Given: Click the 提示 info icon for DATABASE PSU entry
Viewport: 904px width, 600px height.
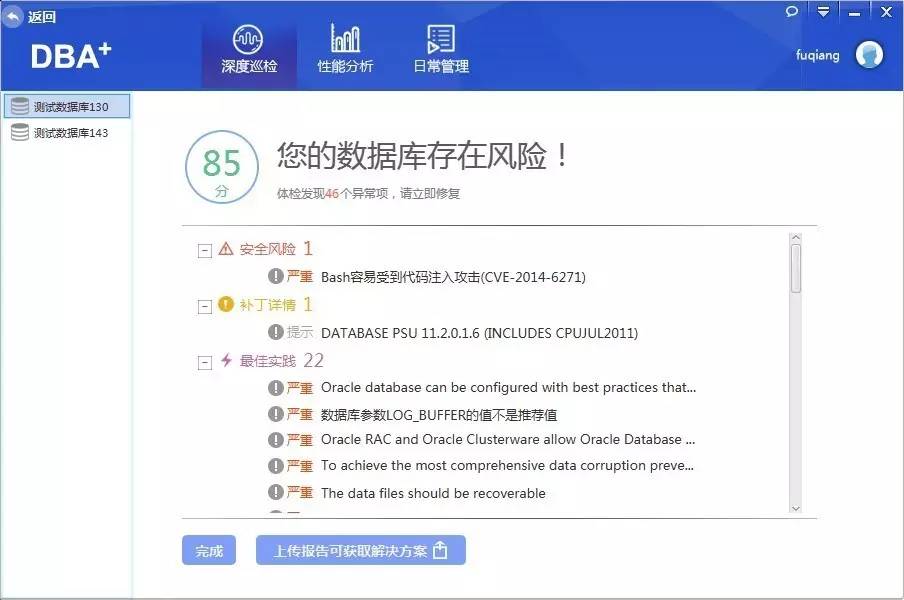Looking at the screenshot, I should pyautogui.click(x=277, y=332).
